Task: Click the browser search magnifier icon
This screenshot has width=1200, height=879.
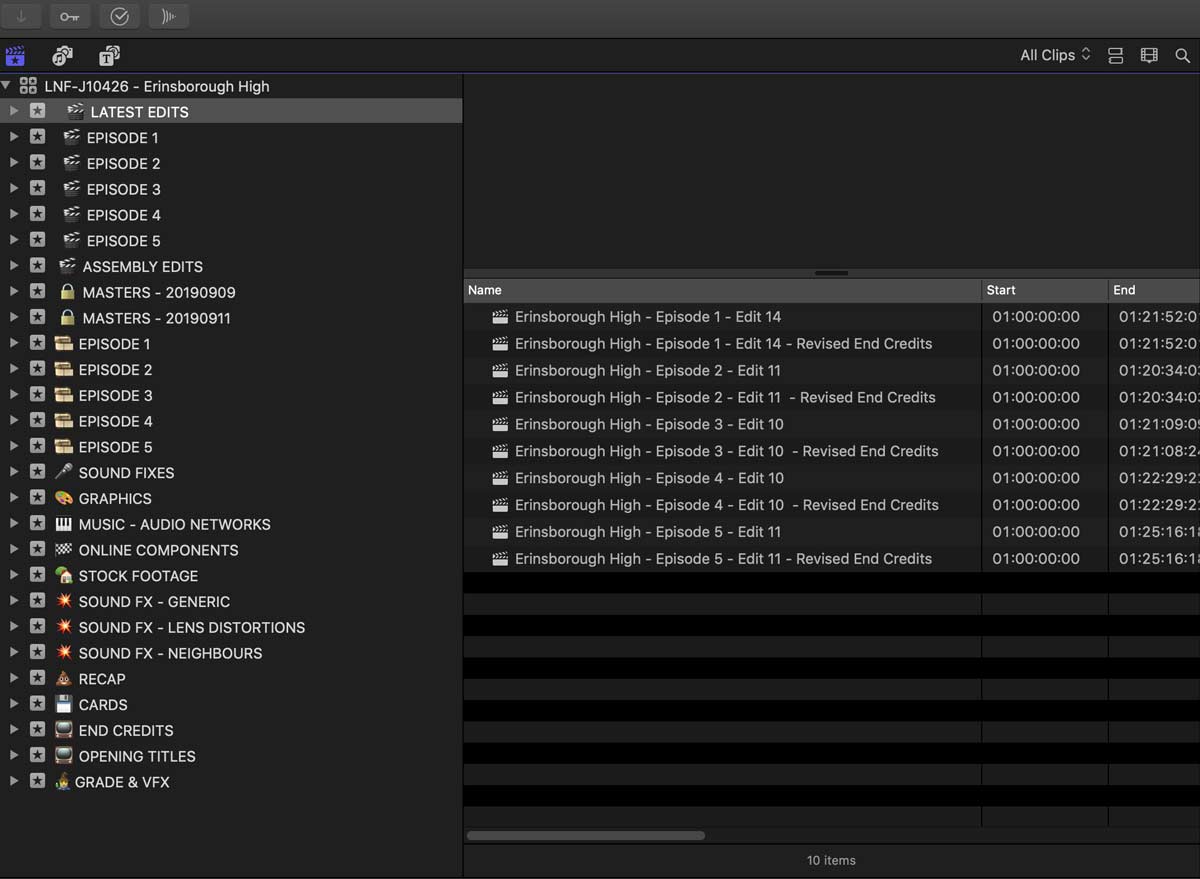Action: (1182, 56)
